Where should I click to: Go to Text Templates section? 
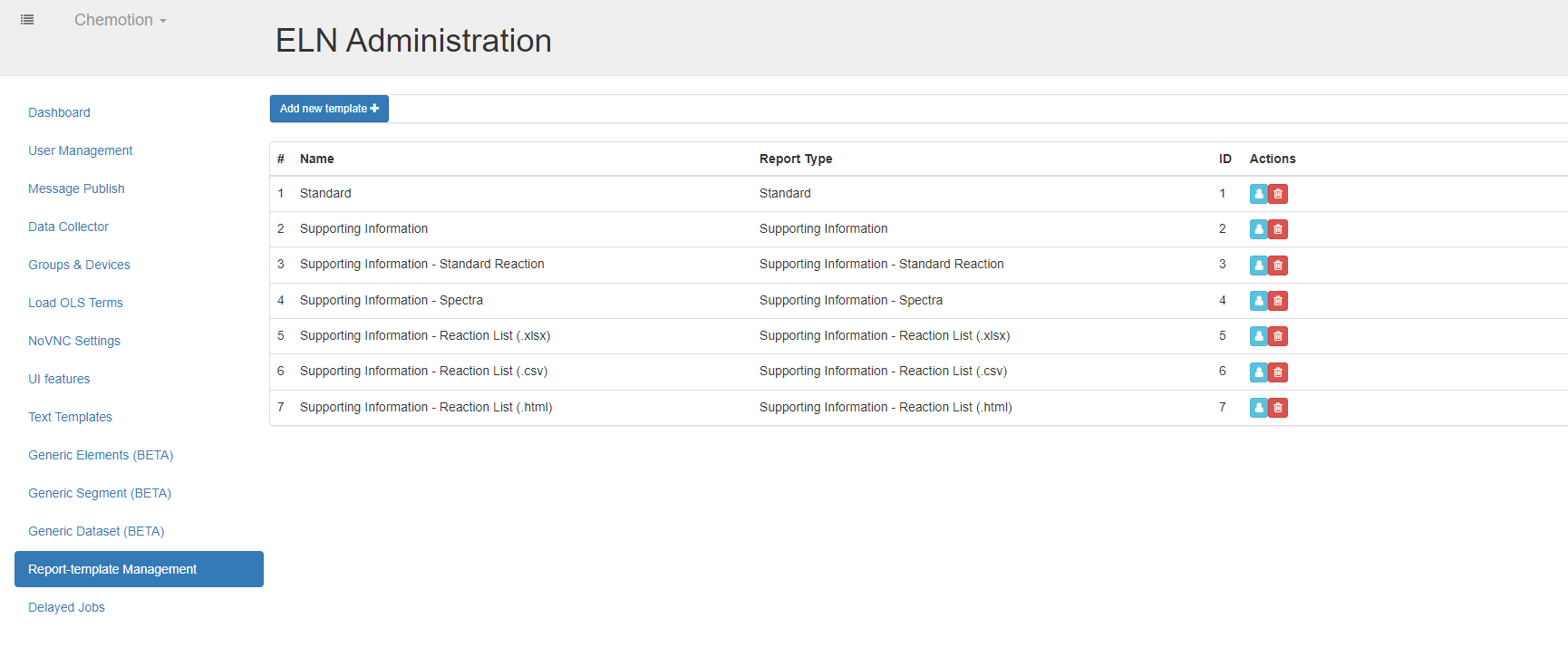(x=70, y=417)
